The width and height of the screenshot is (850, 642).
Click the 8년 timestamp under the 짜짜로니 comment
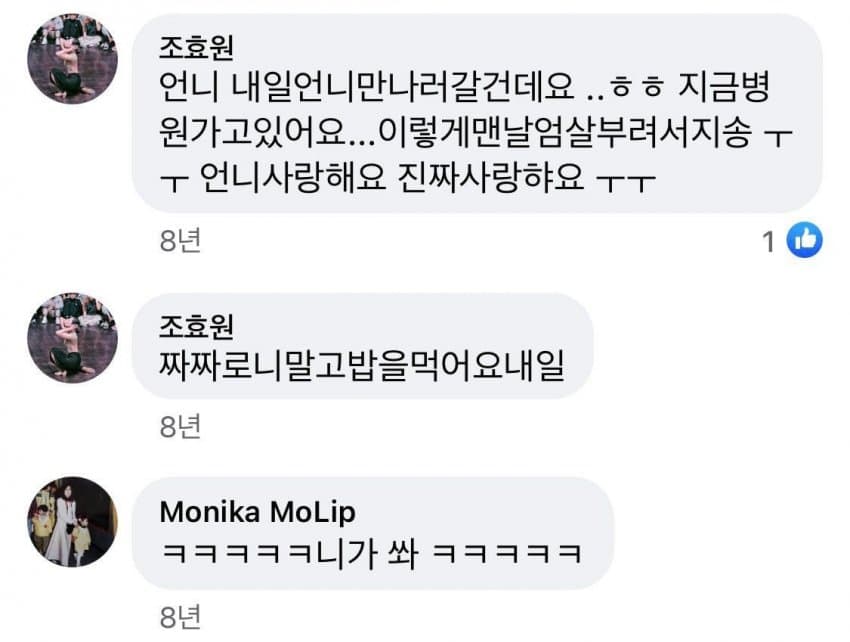point(181,426)
